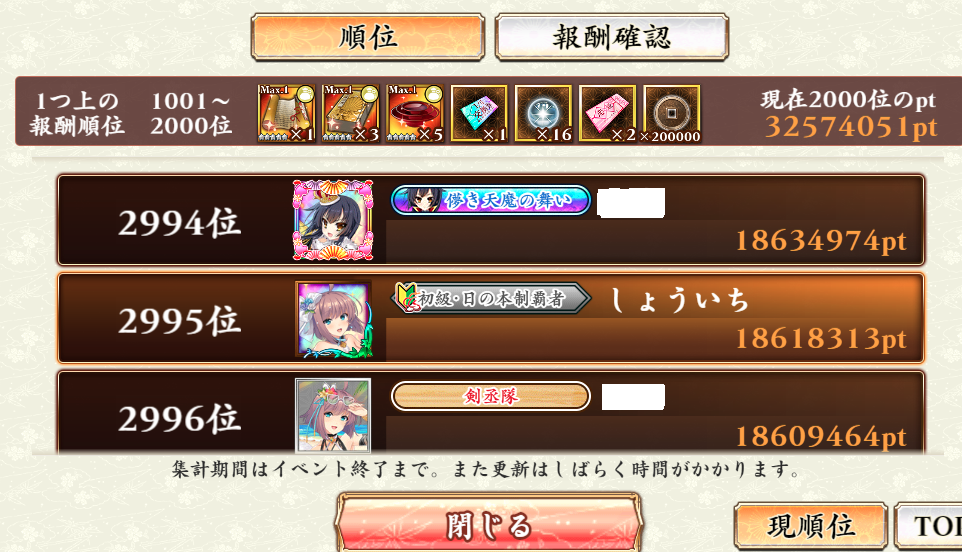Open the 報酬確認 reward confirmation tab
The width and height of the screenshot is (962, 552).
click(x=612, y=37)
